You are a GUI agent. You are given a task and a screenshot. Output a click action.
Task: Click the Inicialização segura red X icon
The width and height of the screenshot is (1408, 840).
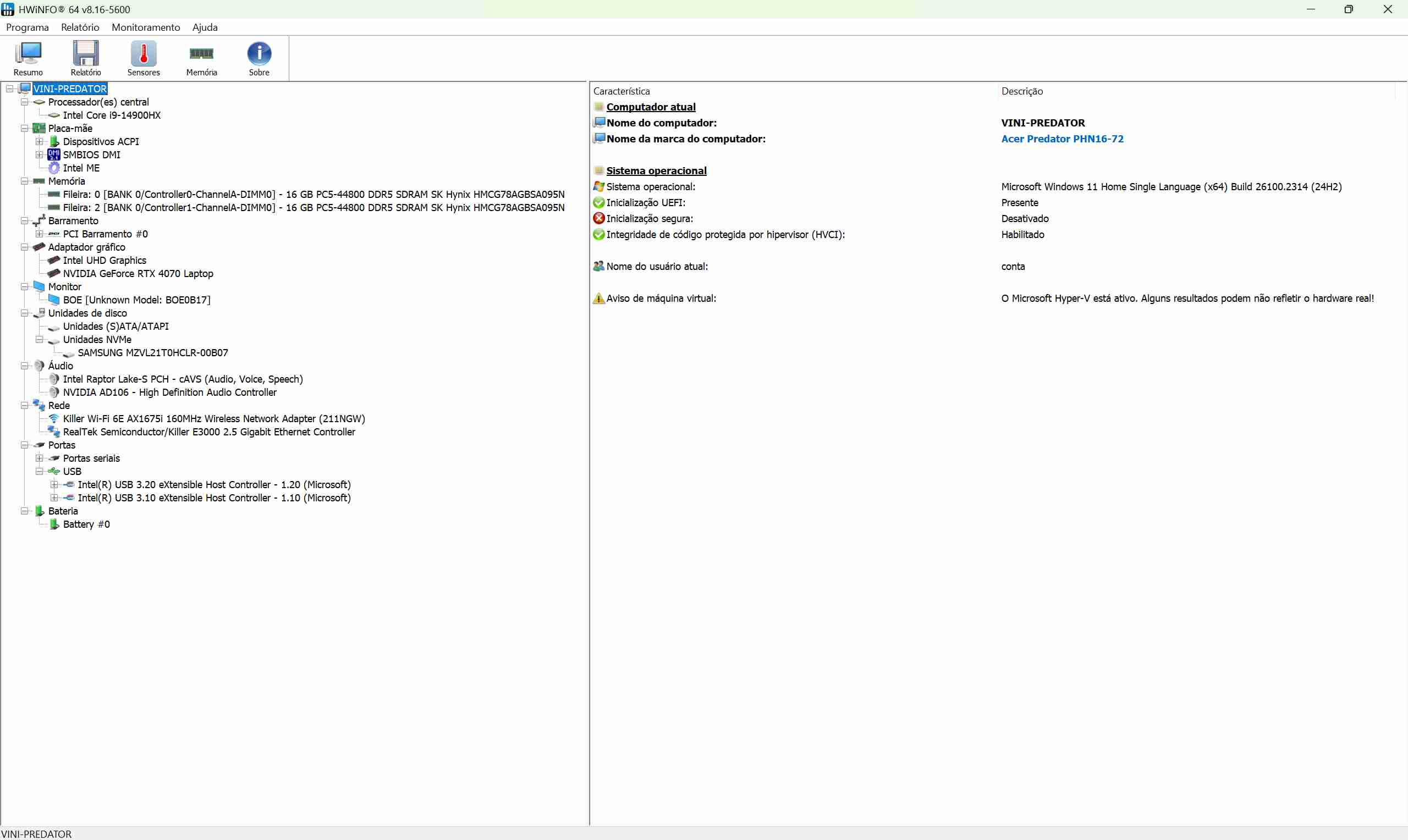[x=599, y=218]
